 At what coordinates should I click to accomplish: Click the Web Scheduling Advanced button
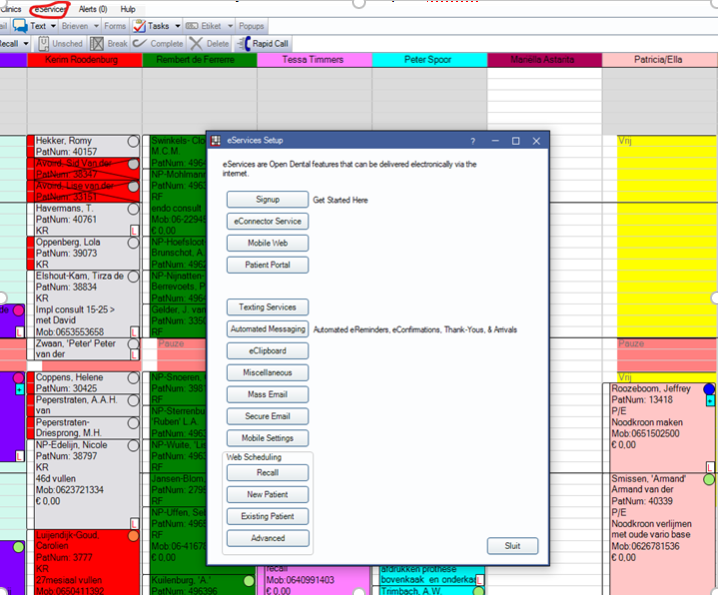(267, 538)
